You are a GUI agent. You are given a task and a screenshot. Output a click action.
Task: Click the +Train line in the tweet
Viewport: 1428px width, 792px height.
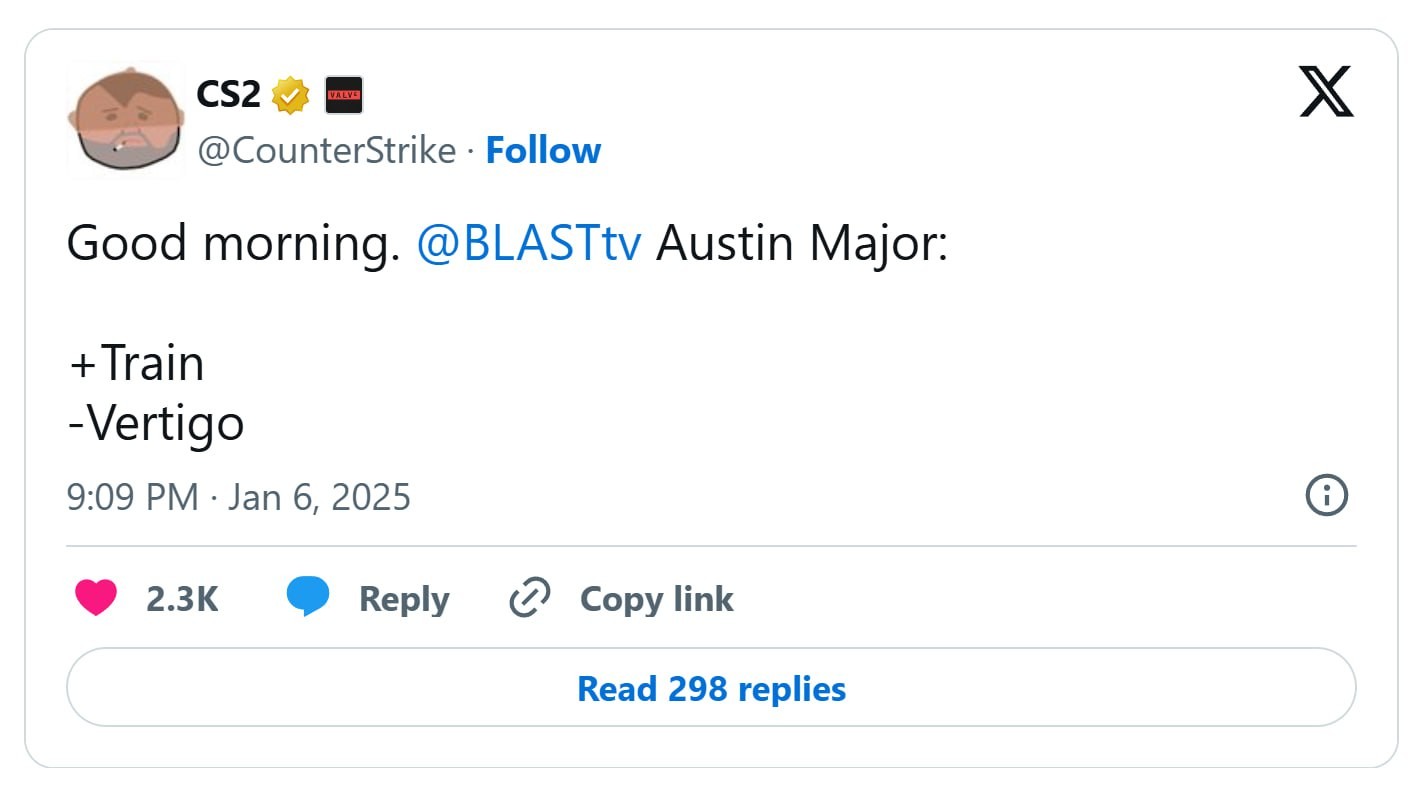tap(137, 364)
